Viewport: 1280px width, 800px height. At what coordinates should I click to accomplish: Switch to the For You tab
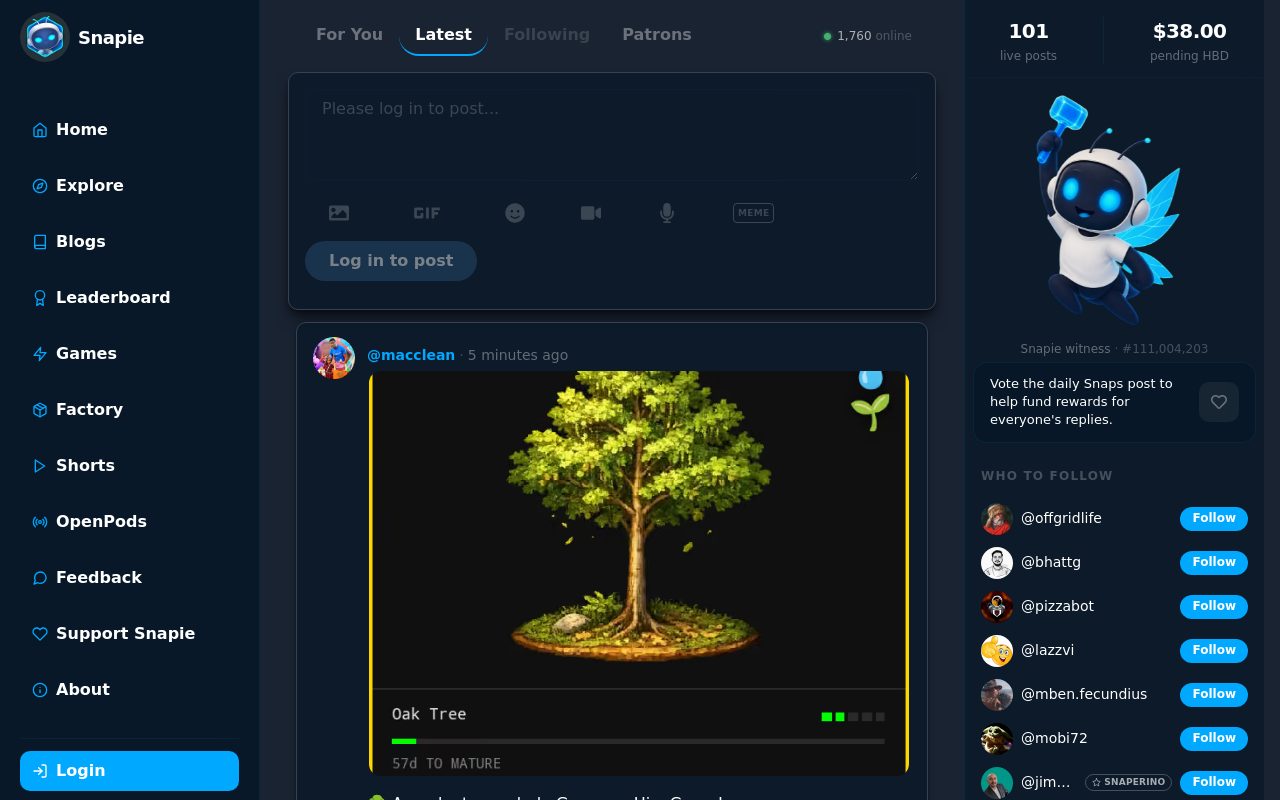[x=349, y=34]
